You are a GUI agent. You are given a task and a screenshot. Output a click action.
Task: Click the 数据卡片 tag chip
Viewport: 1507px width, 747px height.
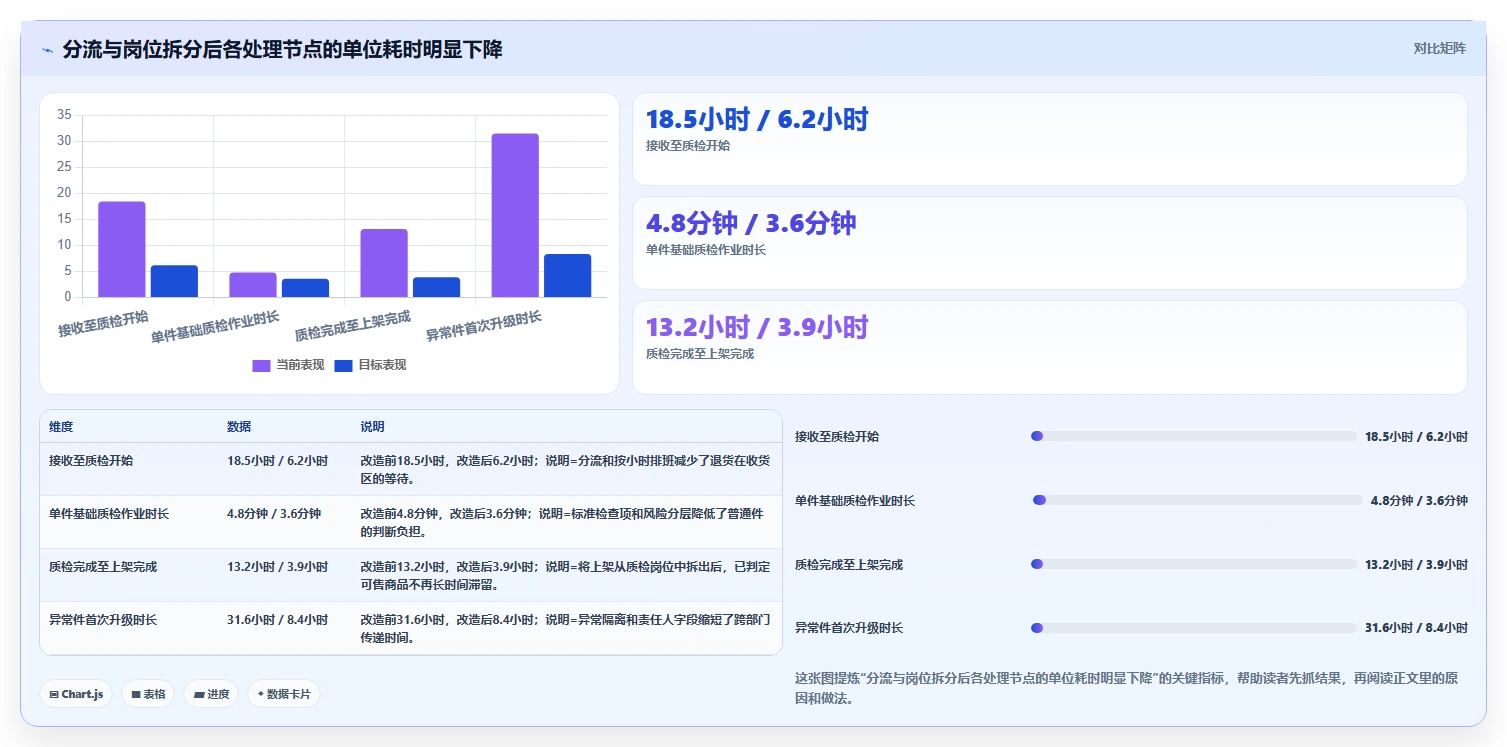pyautogui.click(x=284, y=694)
